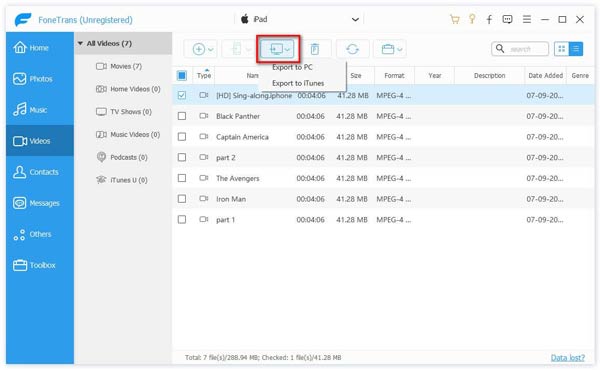Click the search magnifier icon
600x370 pixels.
[500, 49]
